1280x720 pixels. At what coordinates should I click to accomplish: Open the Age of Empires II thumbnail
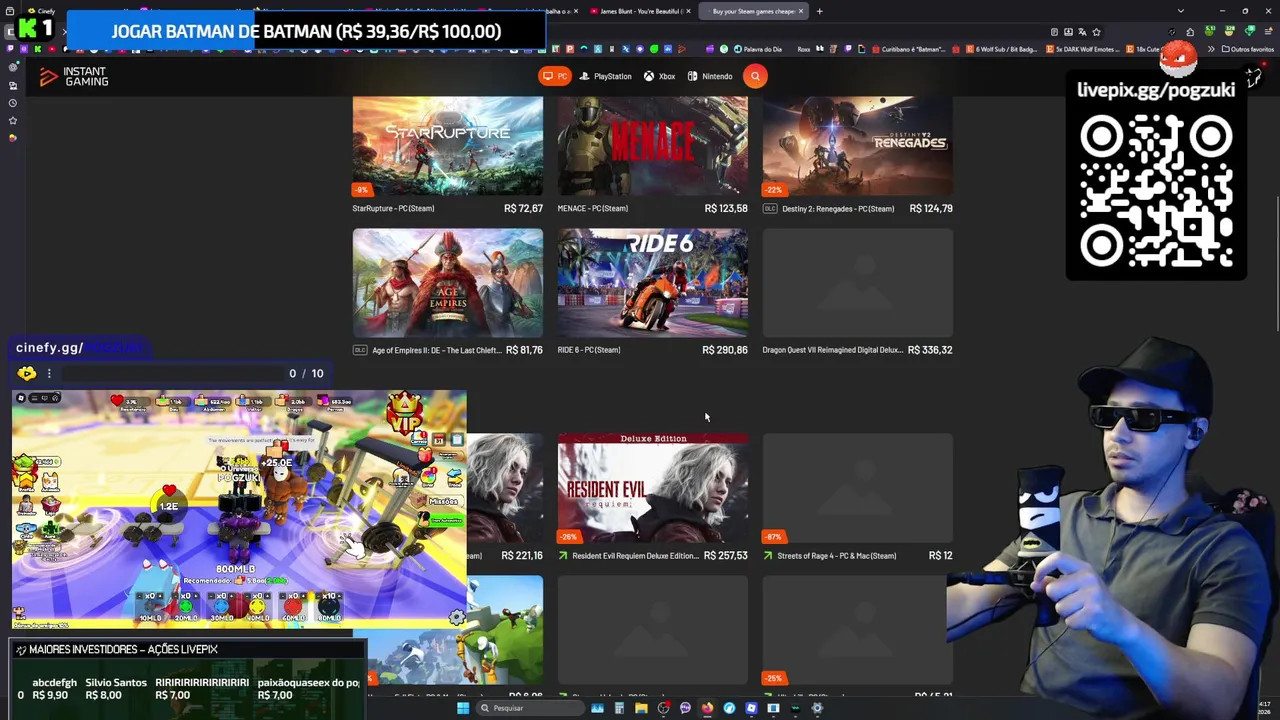[448, 283]
